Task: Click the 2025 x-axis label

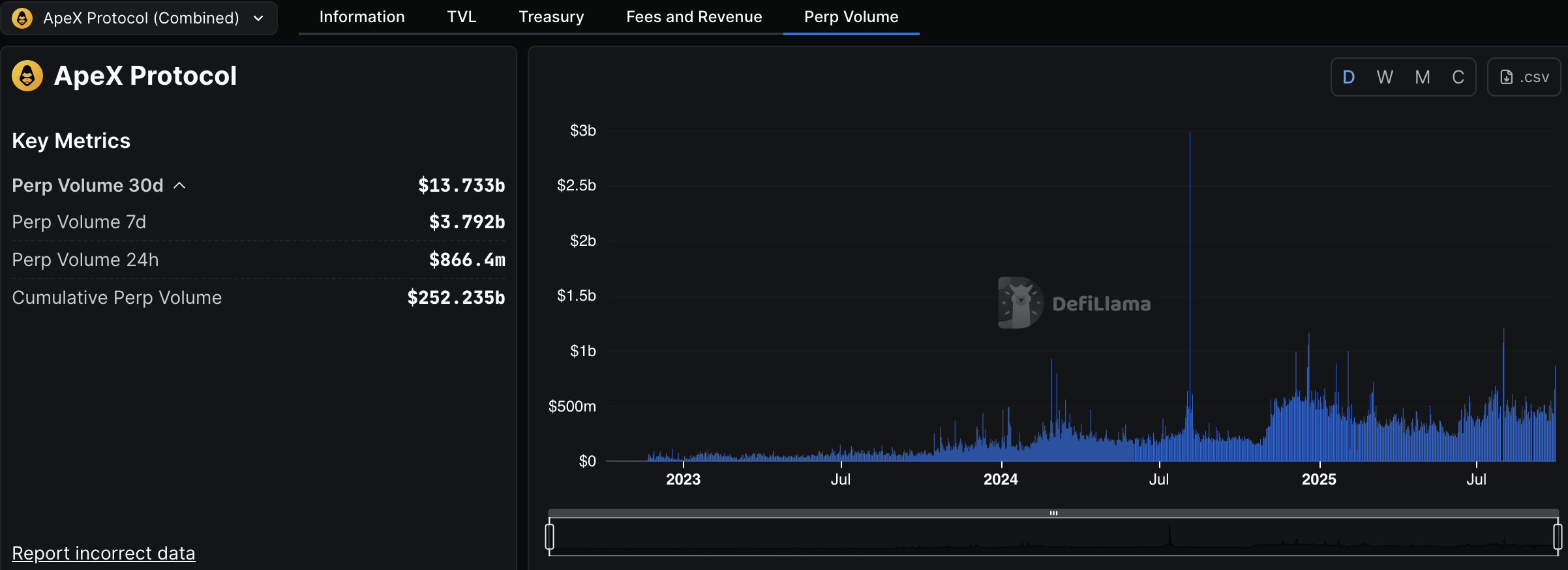Action: (1319, 479)
